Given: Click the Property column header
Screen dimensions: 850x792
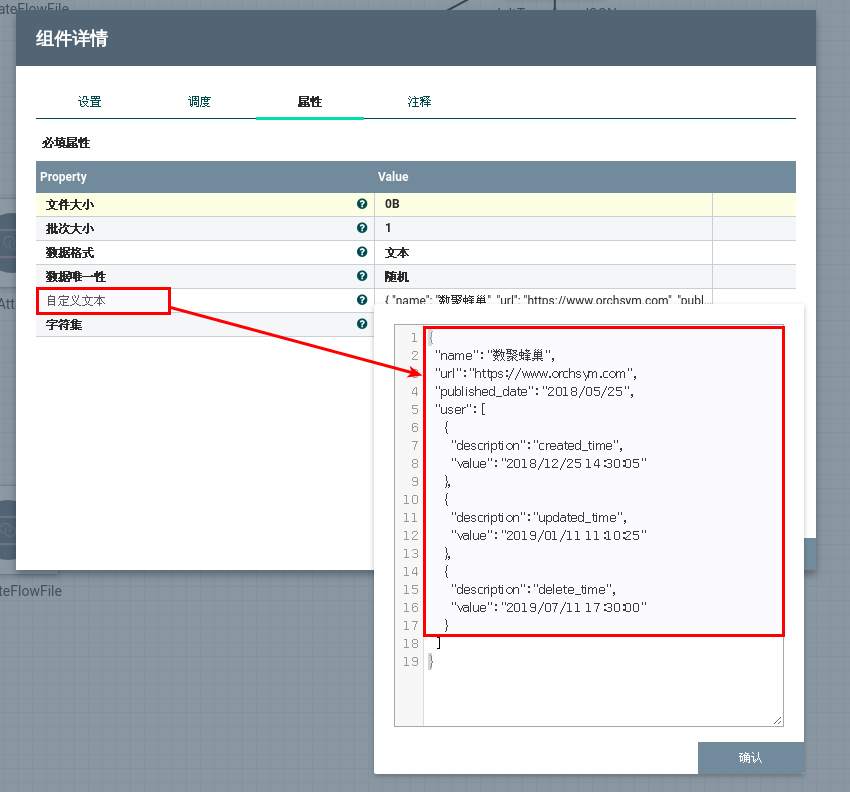Looking at the screenshot, I should tap(63, 177).
